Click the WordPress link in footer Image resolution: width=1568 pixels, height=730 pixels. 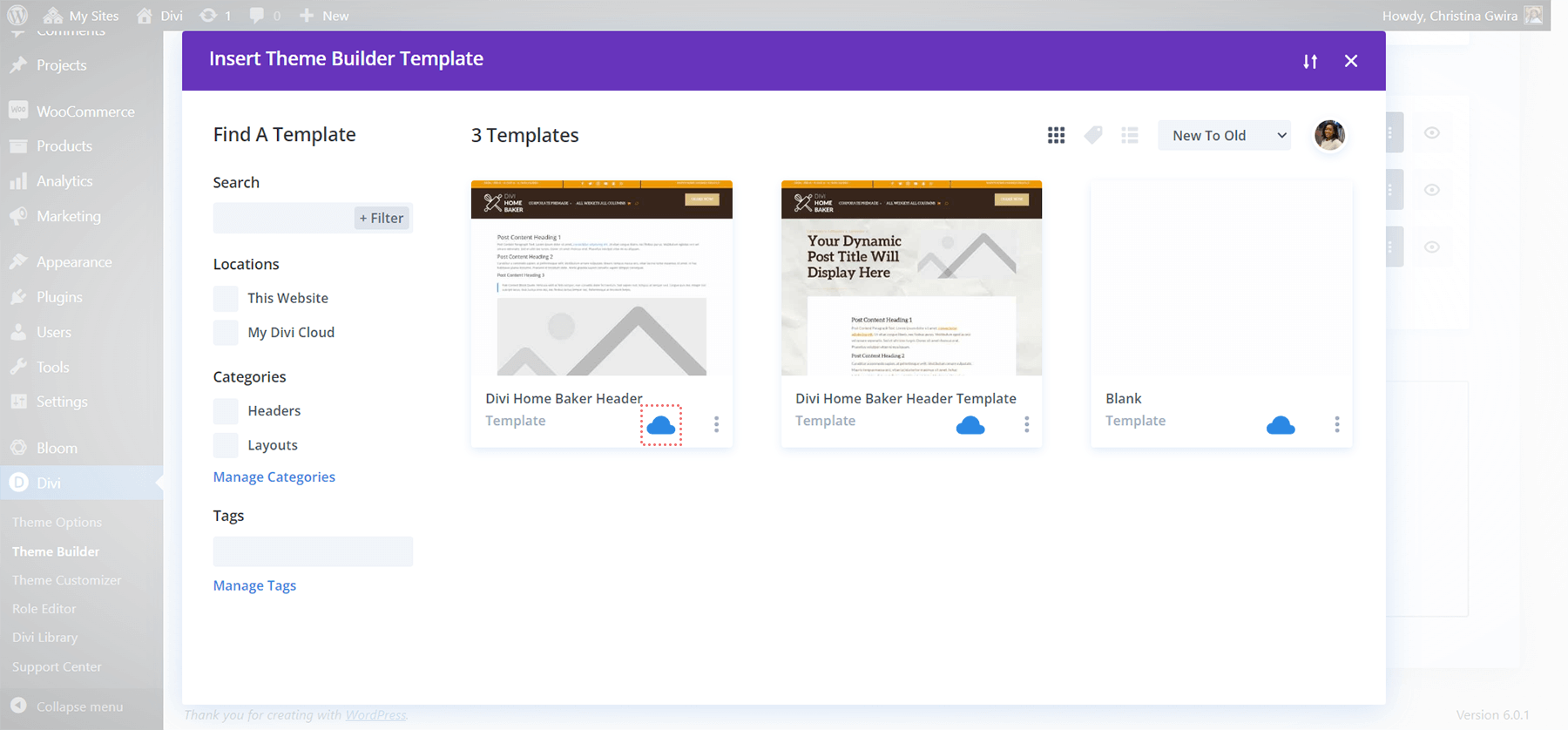pyautogui.click(x=376, y=715)
